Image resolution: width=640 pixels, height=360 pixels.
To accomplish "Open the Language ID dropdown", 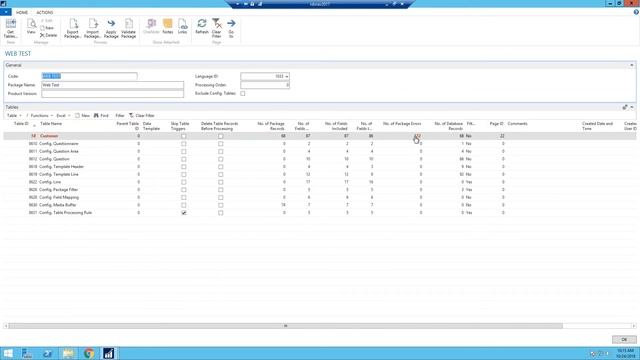I will click(287, 76).
